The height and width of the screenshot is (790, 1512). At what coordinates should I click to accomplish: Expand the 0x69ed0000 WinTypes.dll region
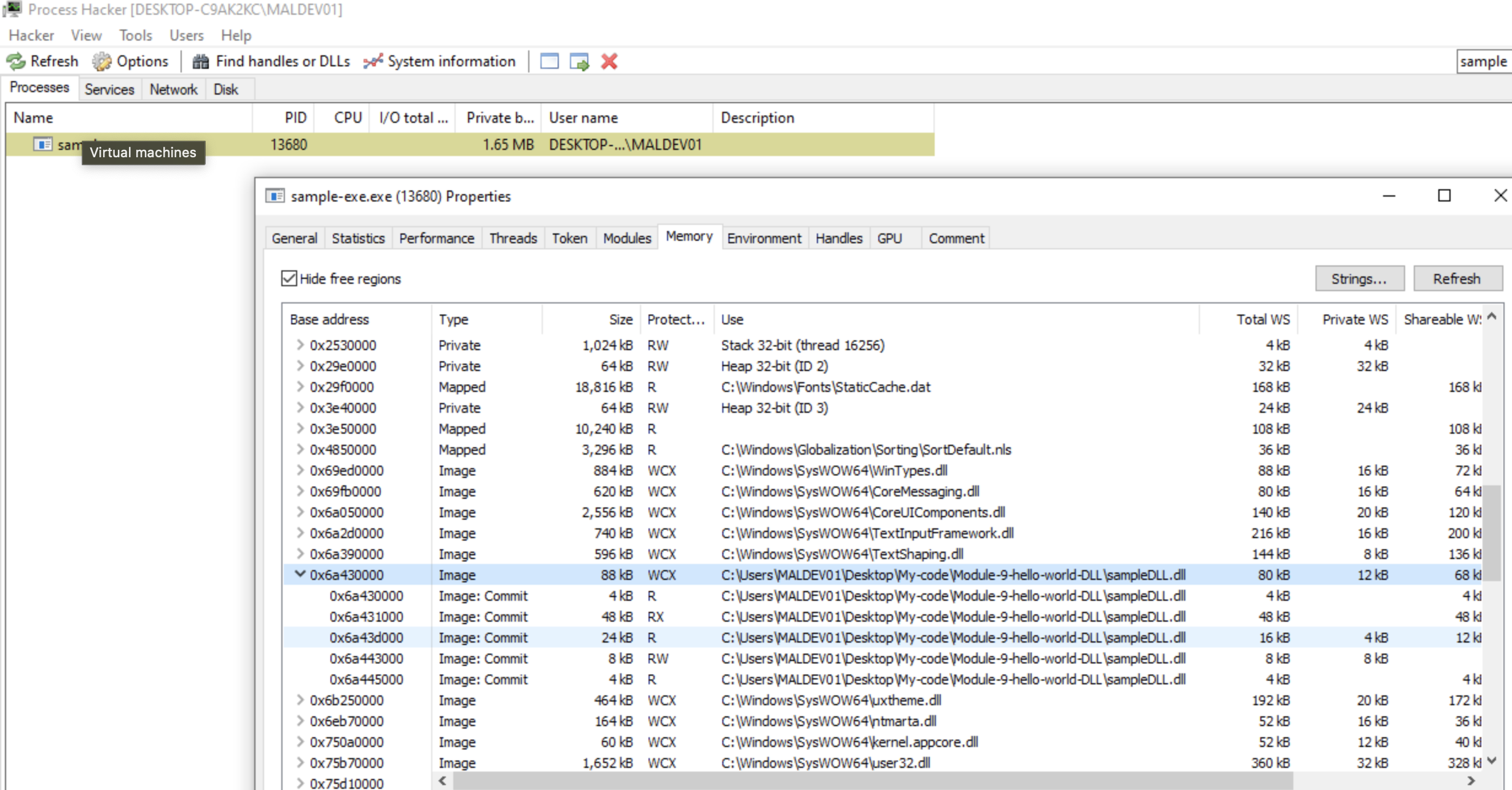pyautogui.click(x=300, y=470)
